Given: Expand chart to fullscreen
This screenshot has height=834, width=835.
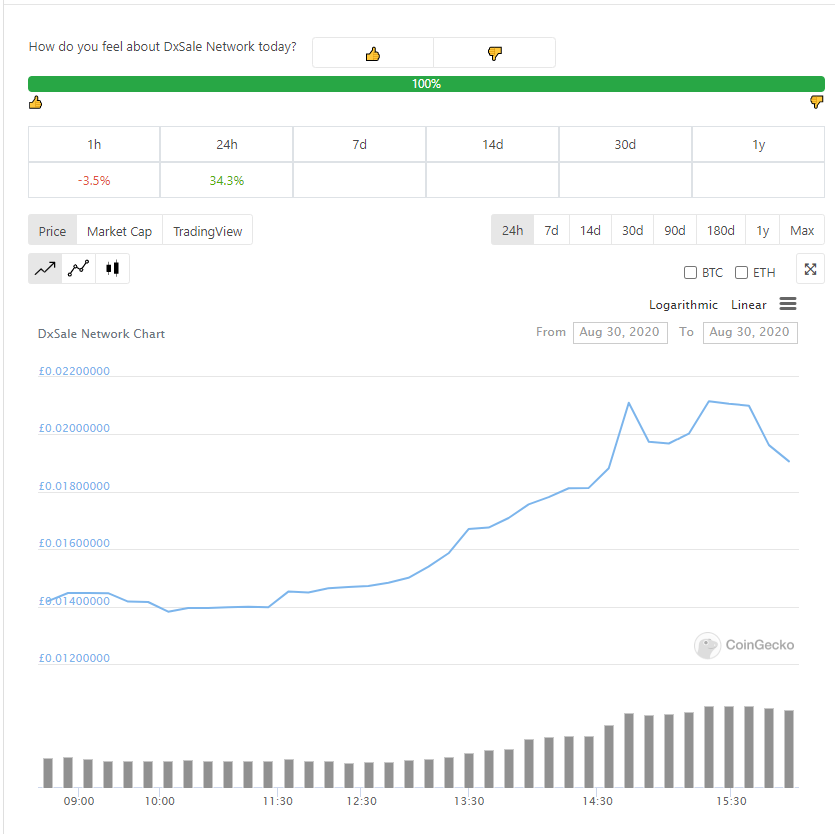Looking at the screenshot, I should (x=811, y=269).
